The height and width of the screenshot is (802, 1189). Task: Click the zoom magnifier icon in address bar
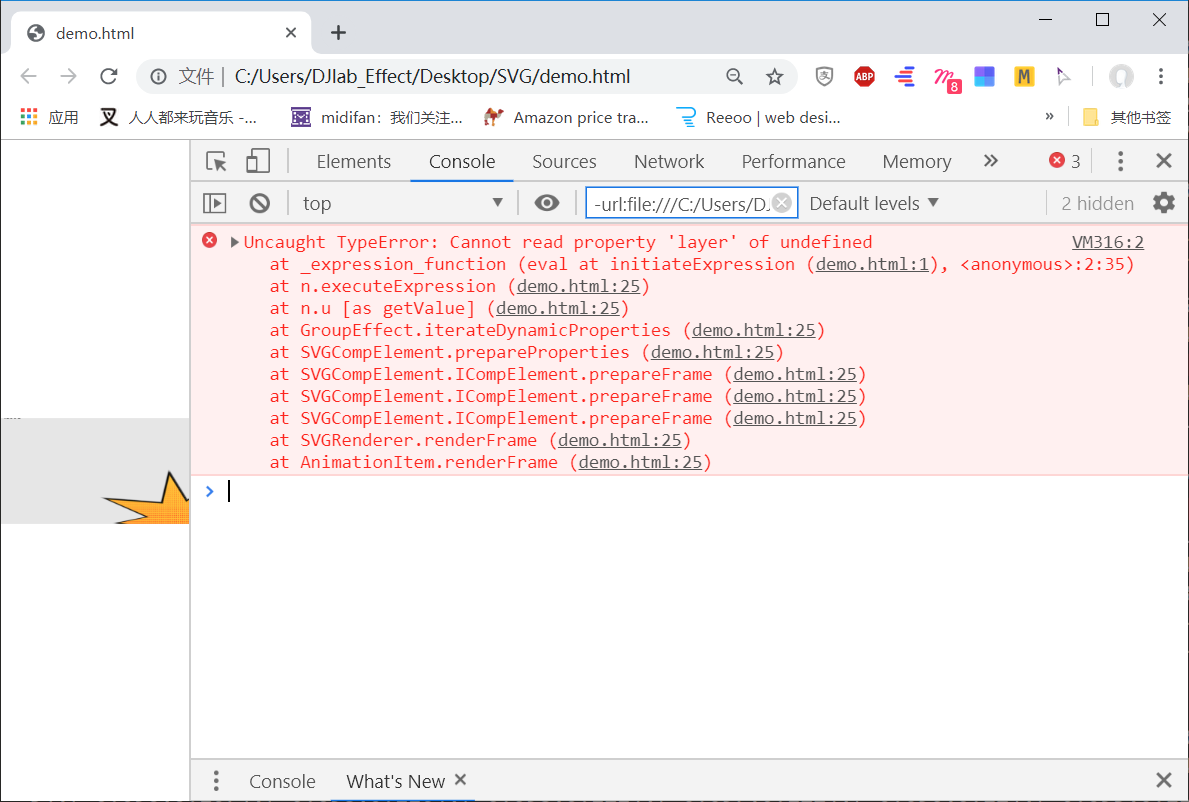click(x=734, y=77)
